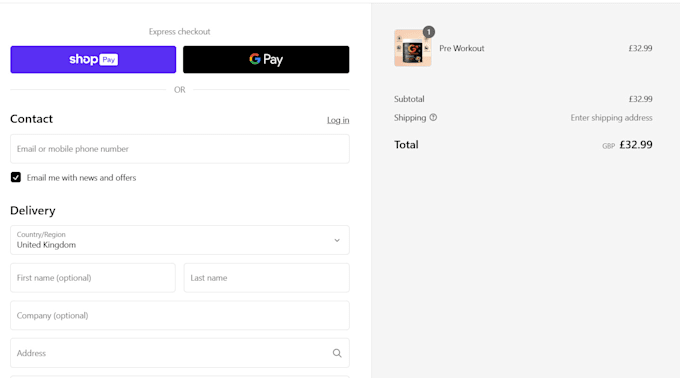This screenshot has width=680, height=378.
Task: Focus the Email or mobile phone number field
Action: (180, 149)
